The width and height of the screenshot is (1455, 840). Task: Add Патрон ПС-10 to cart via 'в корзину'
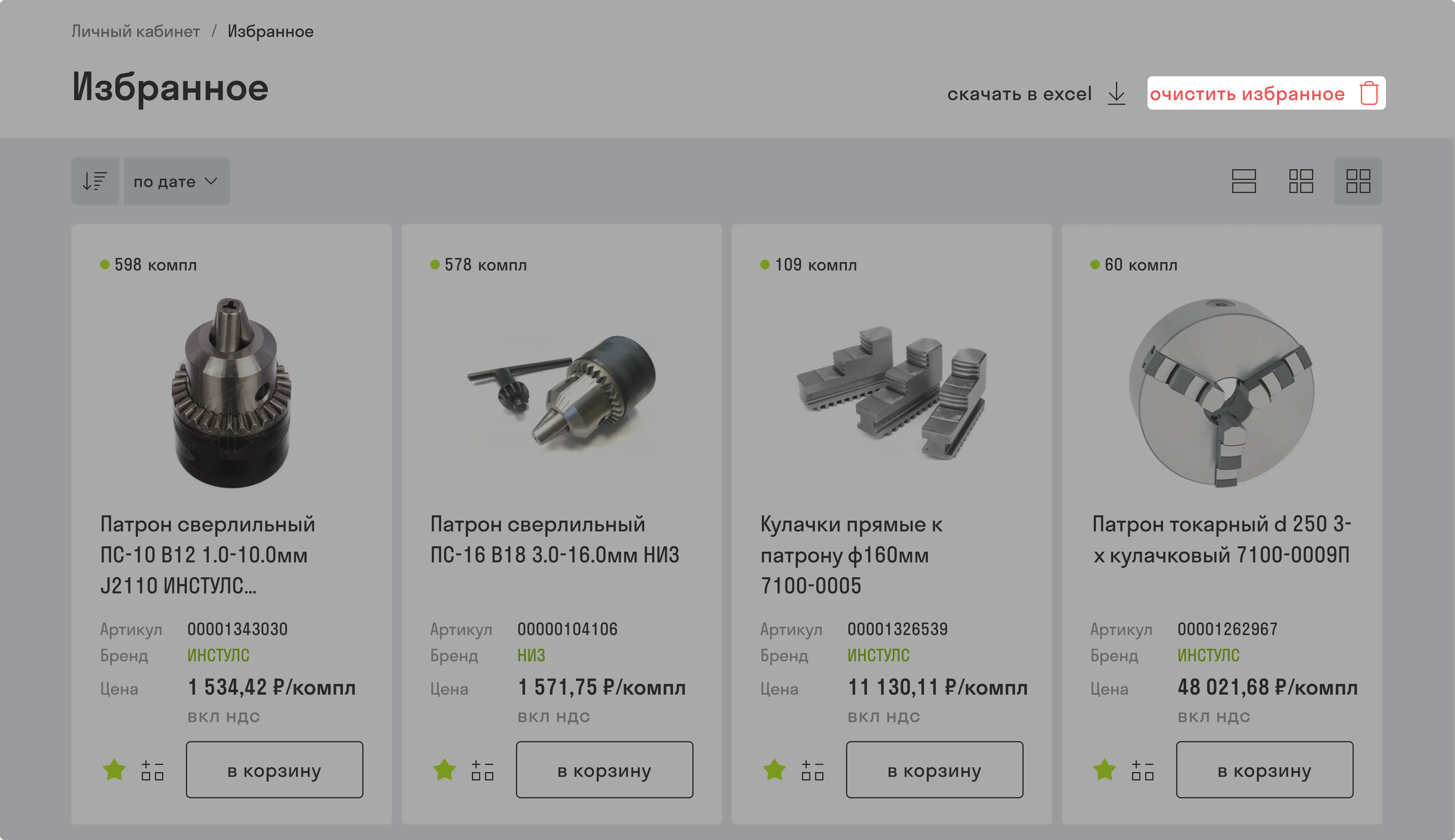click(275, 770)
